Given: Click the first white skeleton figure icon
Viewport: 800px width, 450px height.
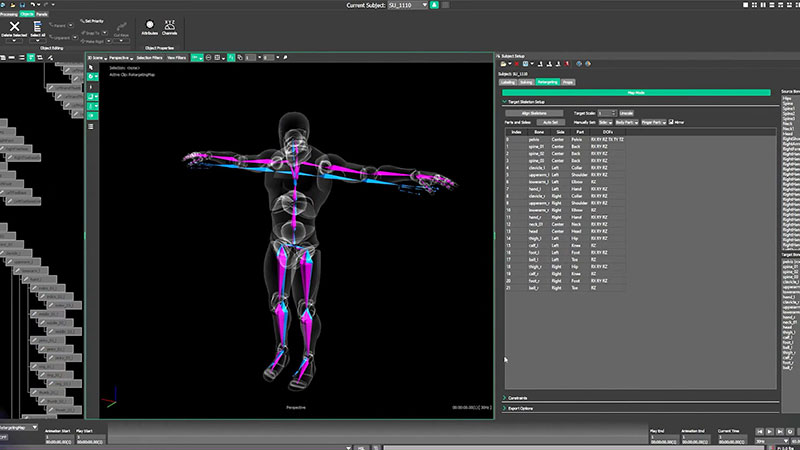Looking at the screenshot, I should tap(540, 64).
